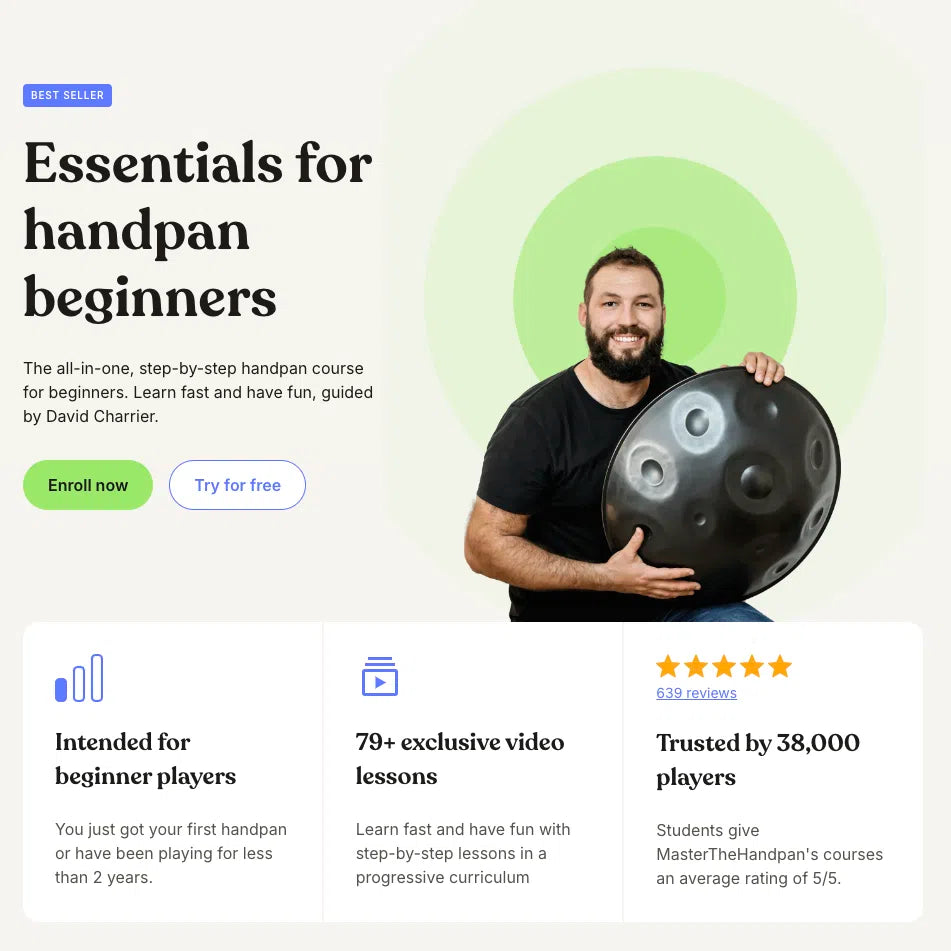This screenshot has height=951, width=951.
Task: Click the Essentials for handpan beginners heading
Action: coord(198,230)
